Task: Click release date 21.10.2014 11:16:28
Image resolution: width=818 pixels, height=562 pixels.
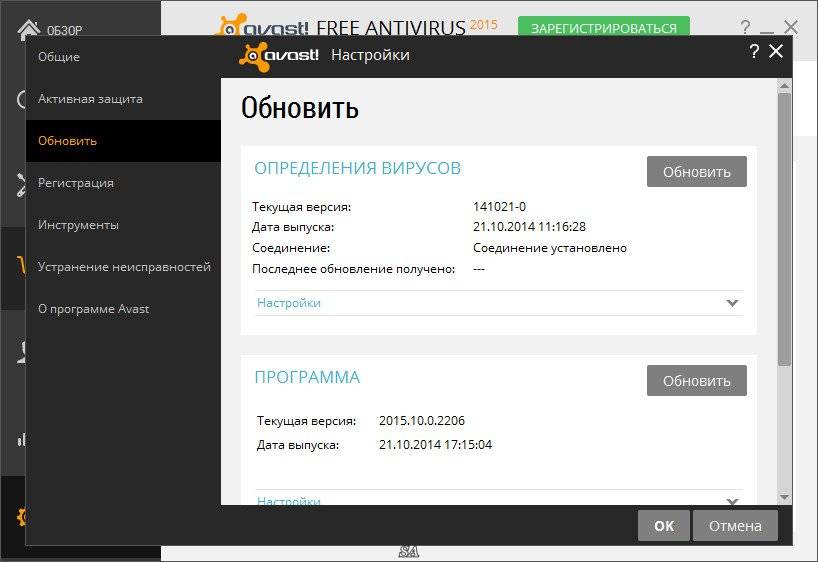Action: pos(529,226)
